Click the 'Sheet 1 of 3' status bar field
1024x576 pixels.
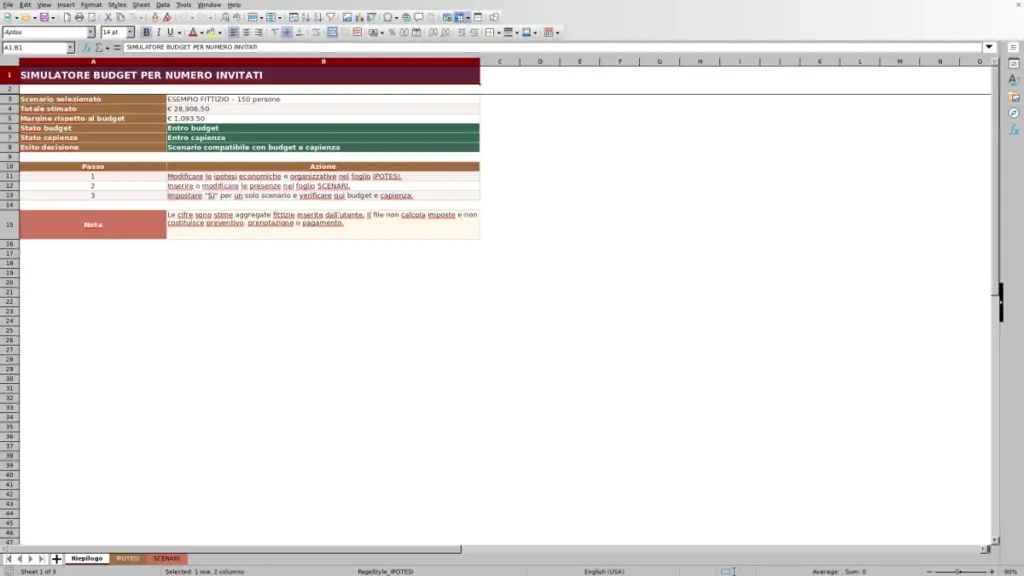click(x=39, y=571)
